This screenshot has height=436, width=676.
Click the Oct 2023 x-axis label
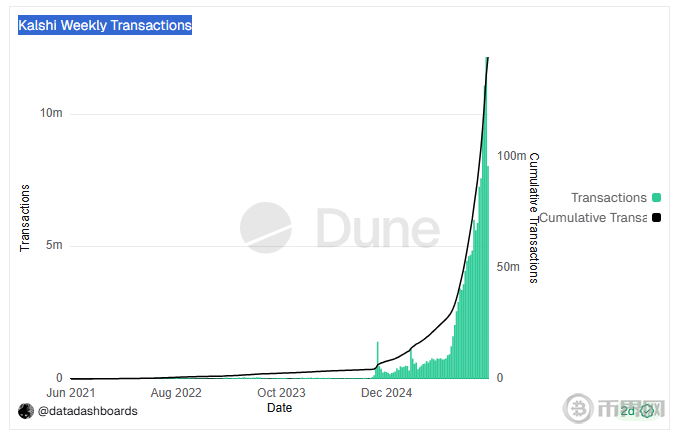281,393
